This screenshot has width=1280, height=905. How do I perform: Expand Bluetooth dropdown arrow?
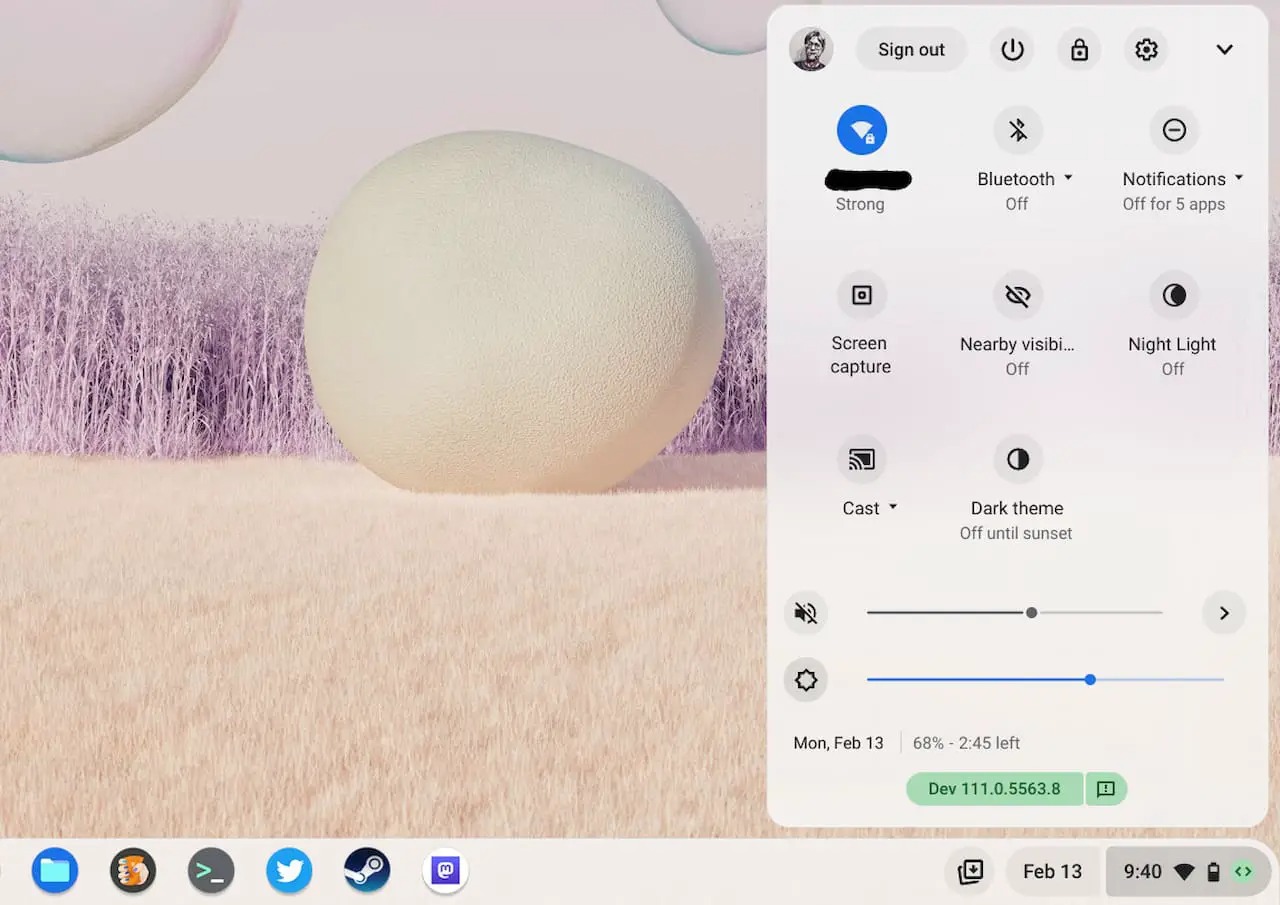pos(1068,178)
